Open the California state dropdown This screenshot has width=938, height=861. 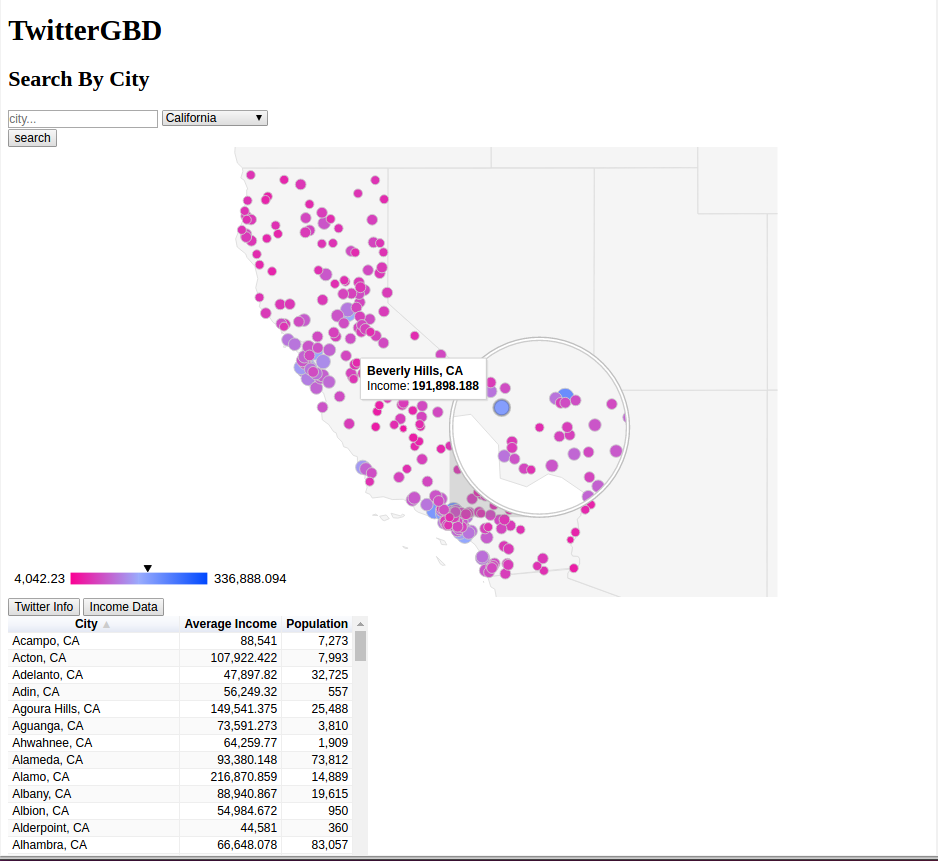click(214, 118)
